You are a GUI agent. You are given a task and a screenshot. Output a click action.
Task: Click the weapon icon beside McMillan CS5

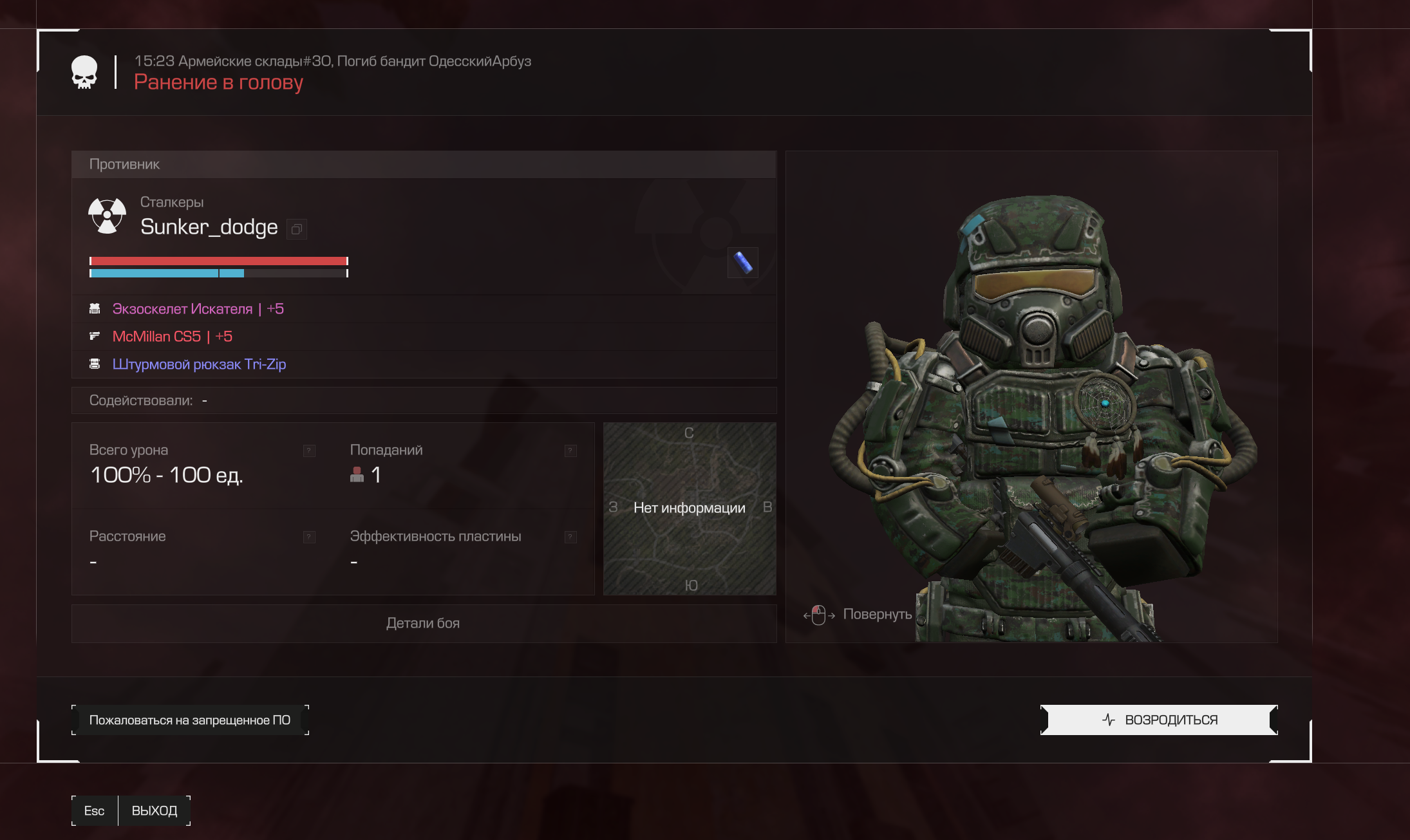point(95,336)
